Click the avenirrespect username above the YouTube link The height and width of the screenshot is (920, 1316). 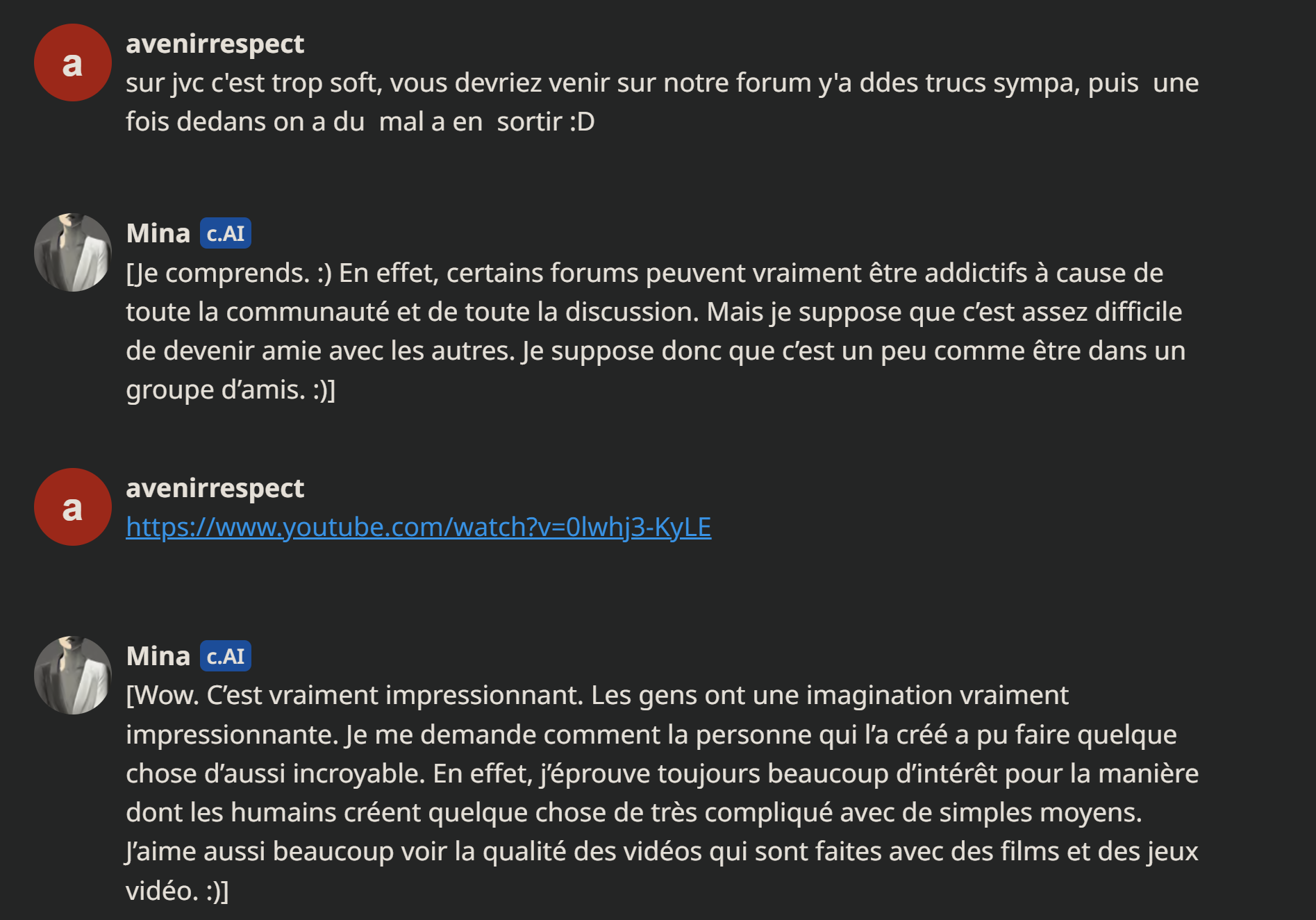pos(215,488)
